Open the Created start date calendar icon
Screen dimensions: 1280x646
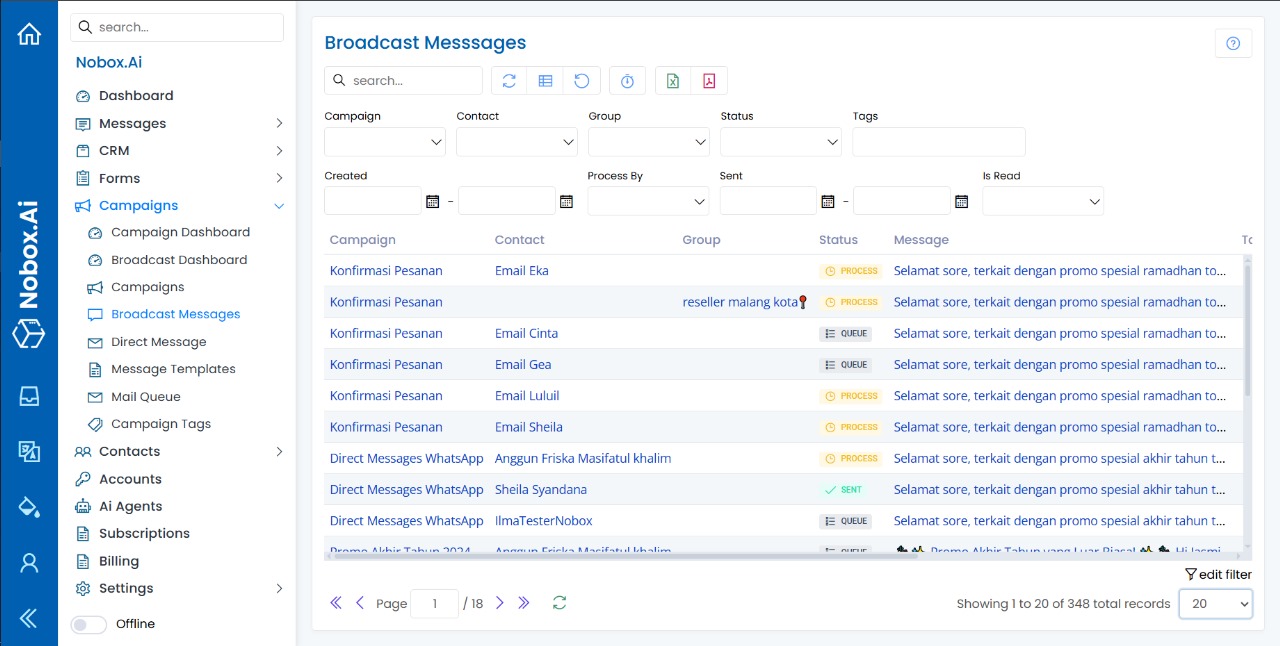click(433, 201)
